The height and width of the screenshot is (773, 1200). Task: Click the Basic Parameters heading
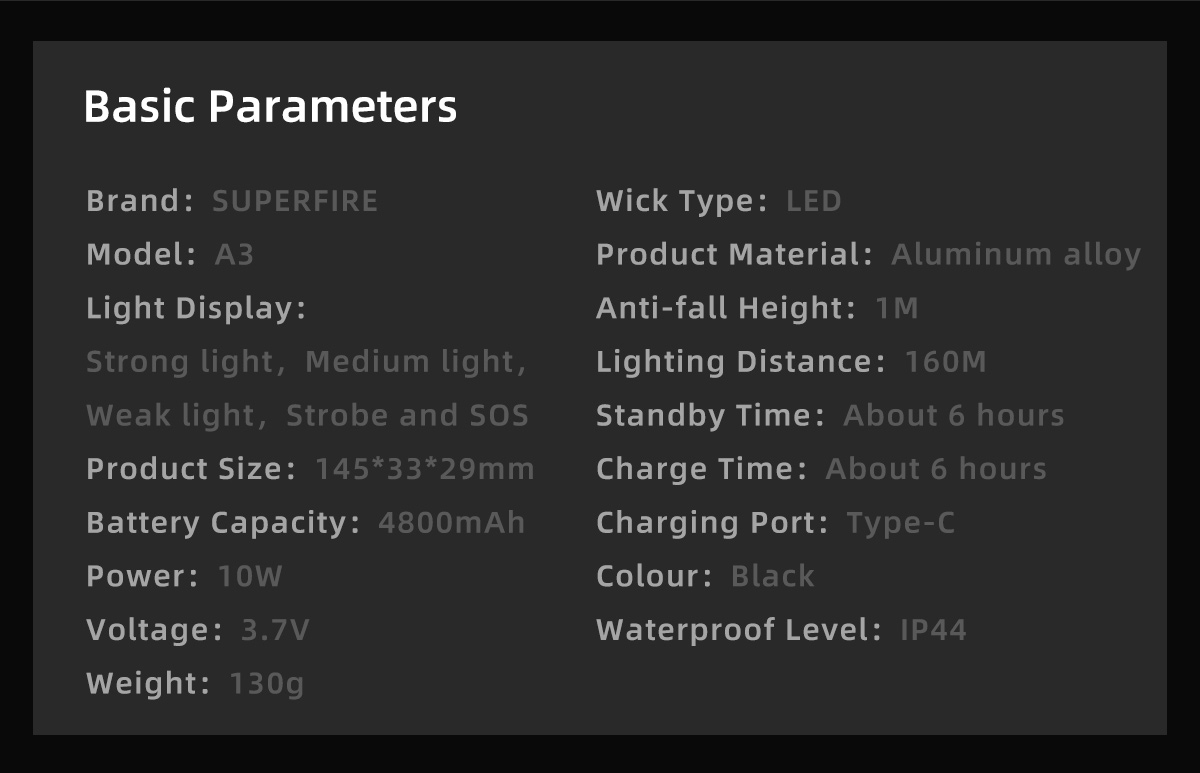(270, 106)
